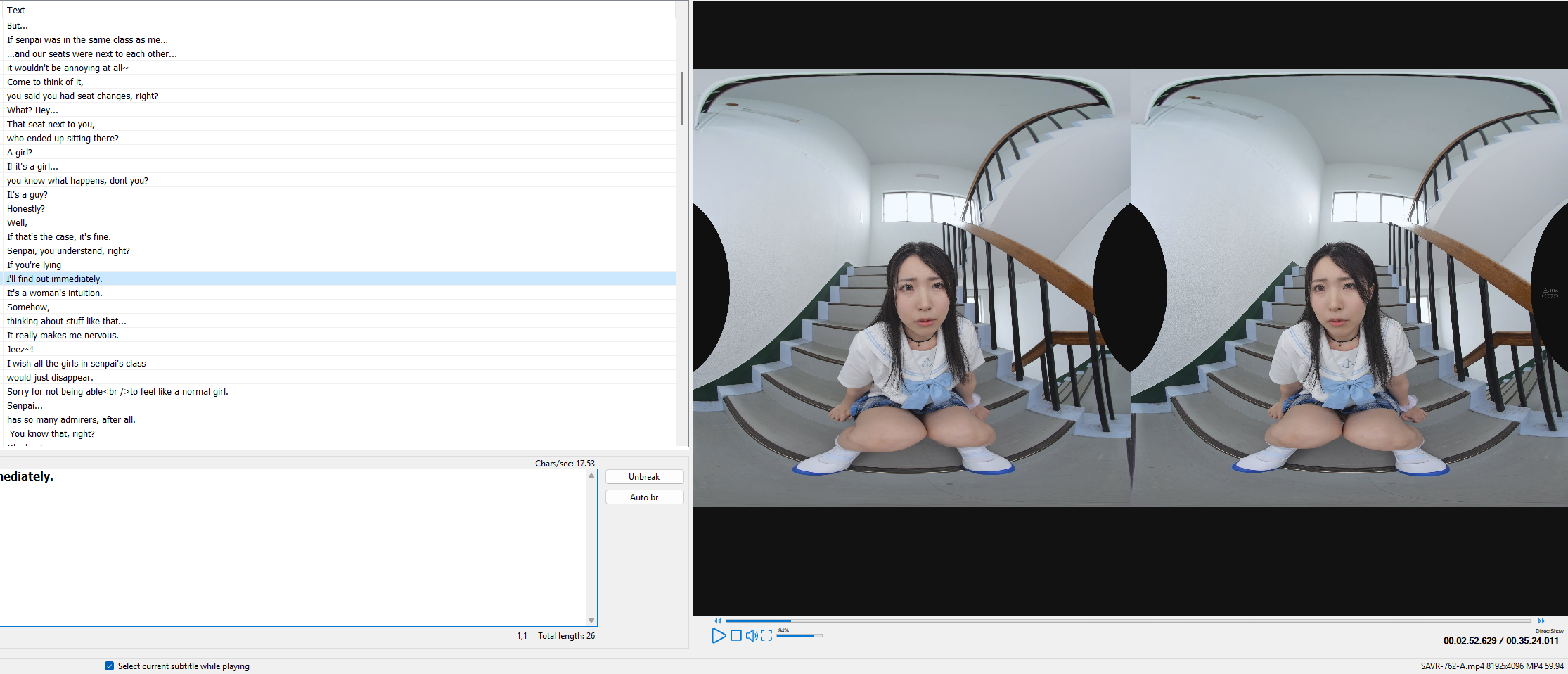Select line "...and our seats were next to each other..."

[339, 54]
